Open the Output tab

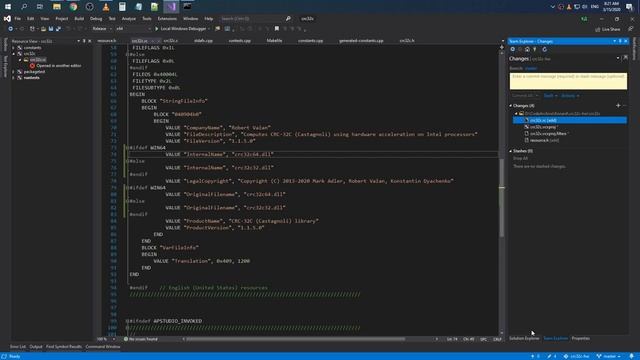(36, 347)
